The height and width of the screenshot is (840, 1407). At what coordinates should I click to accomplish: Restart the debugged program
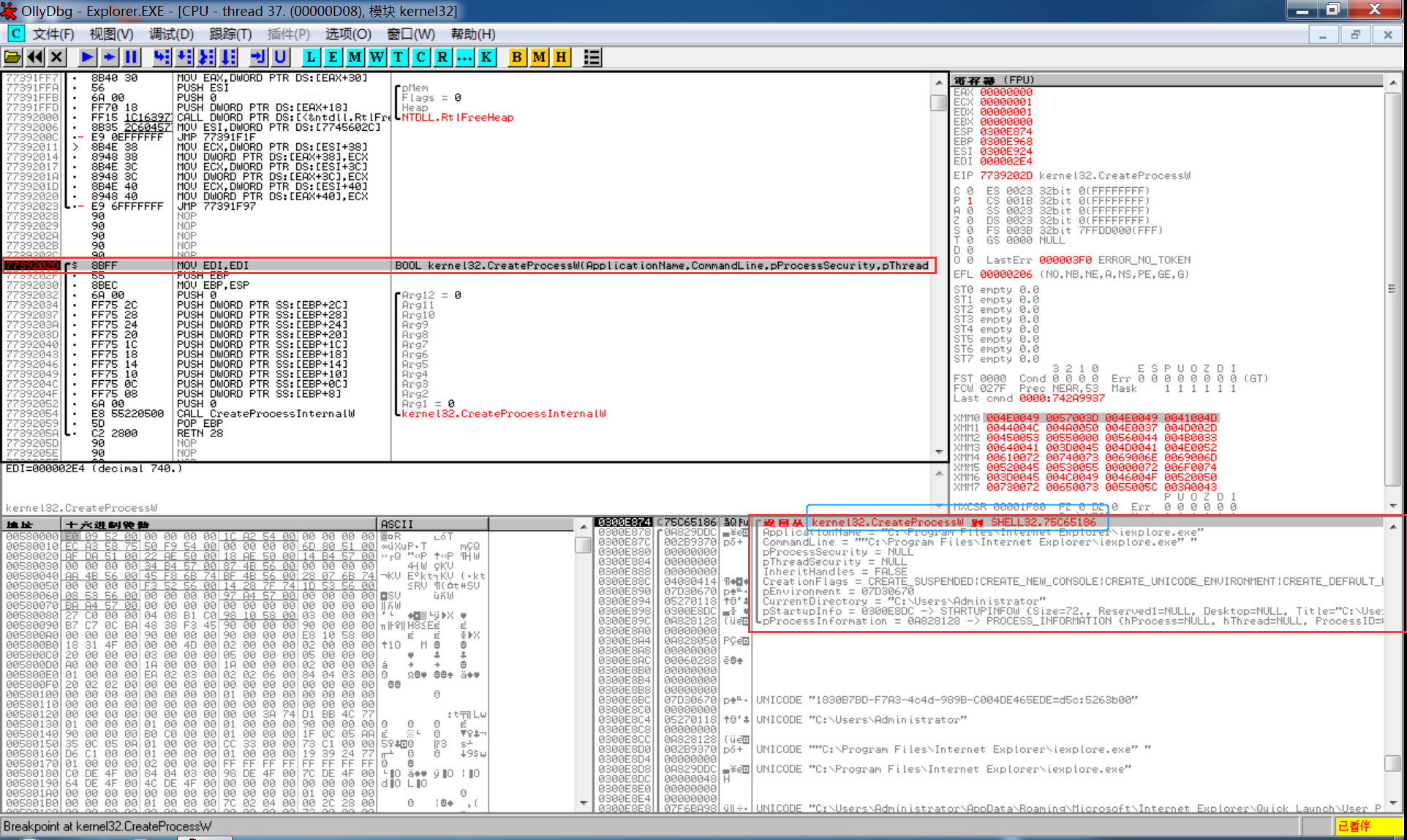coord(35,57)
